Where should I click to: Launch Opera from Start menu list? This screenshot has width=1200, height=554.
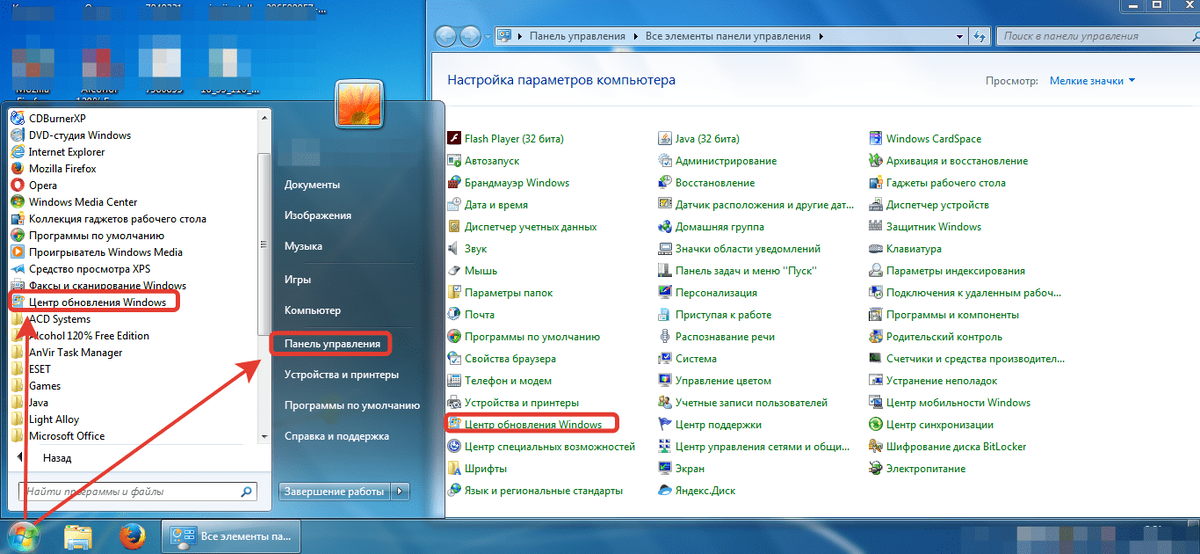pyautogui.click(x=34, y=185)
